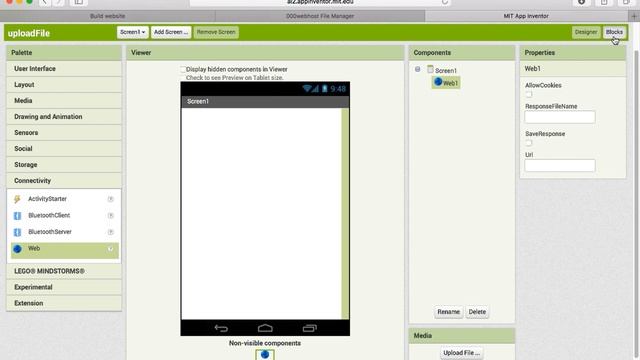The height and width of the screenshot is (360, 640).
Task: Switch to the Designer view
Action: coord(586,32)
